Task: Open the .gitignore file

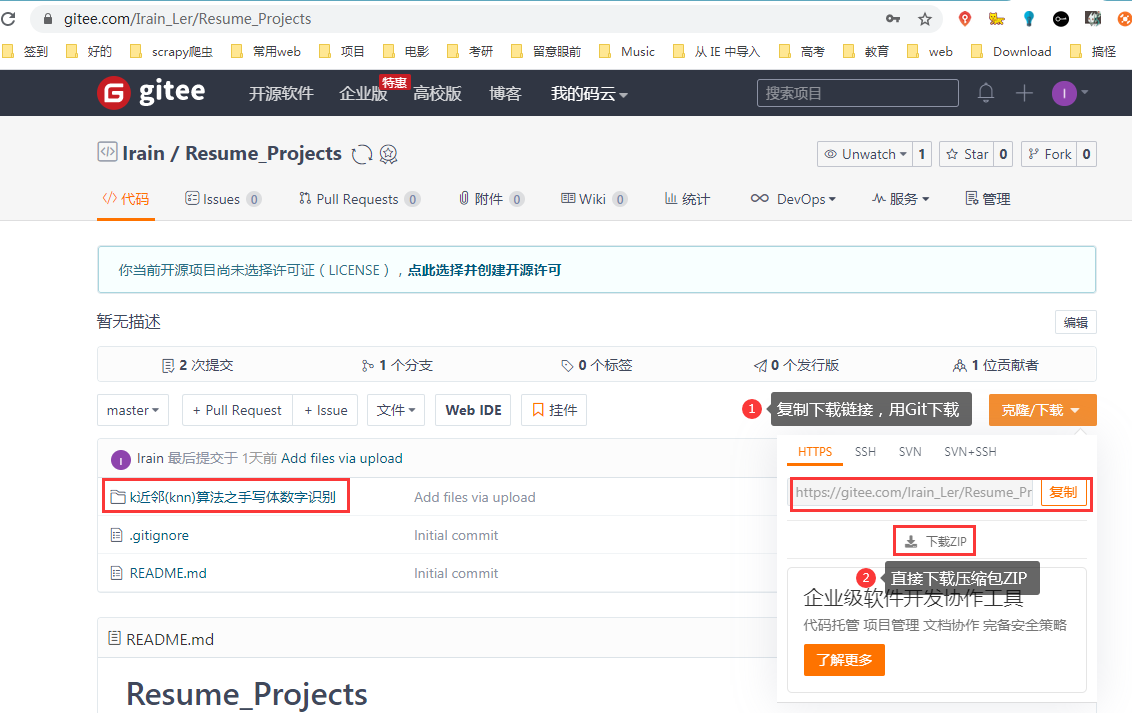Action: 159,535
